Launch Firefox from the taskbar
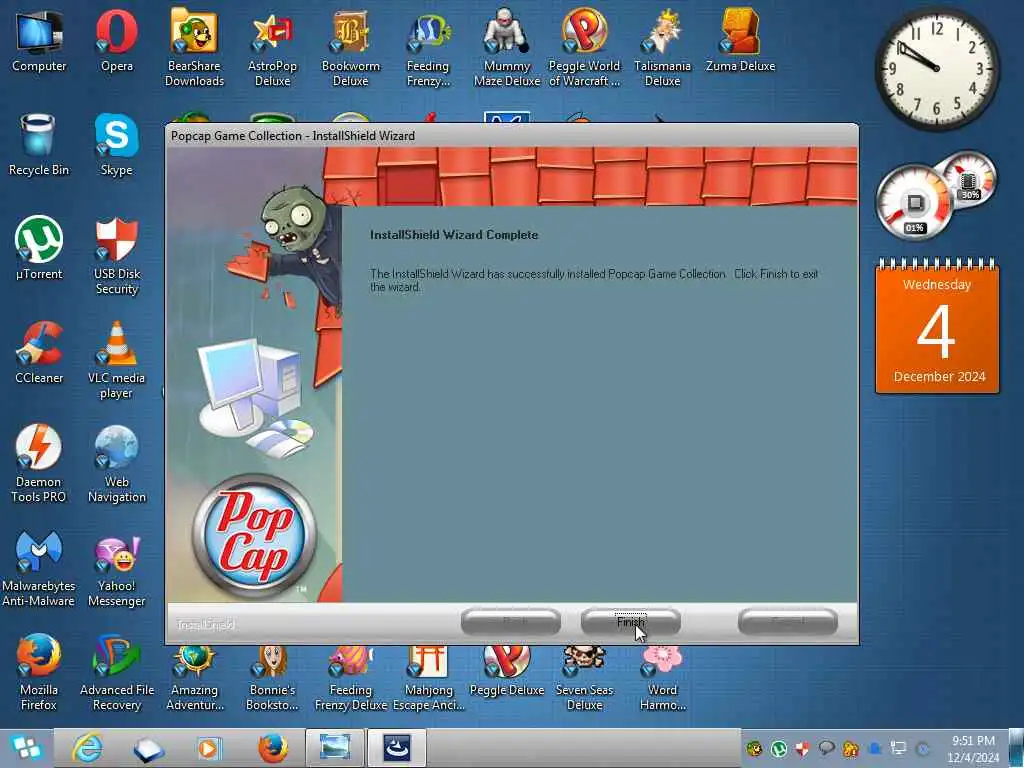 [x=272, y=748]
